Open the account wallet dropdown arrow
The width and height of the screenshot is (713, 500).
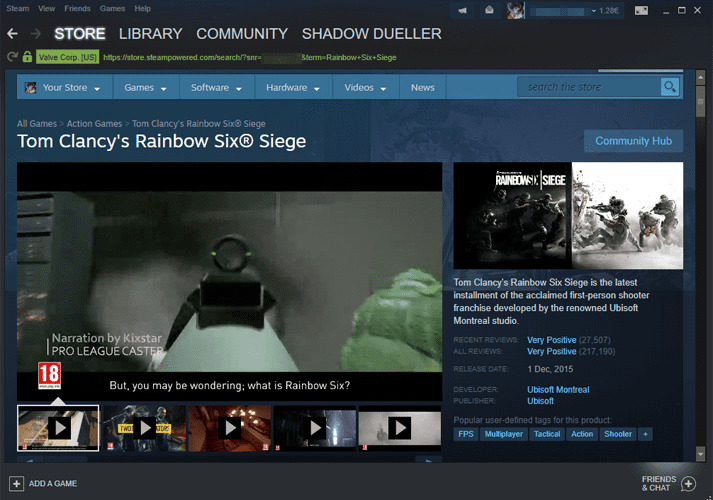coord(593,11)
